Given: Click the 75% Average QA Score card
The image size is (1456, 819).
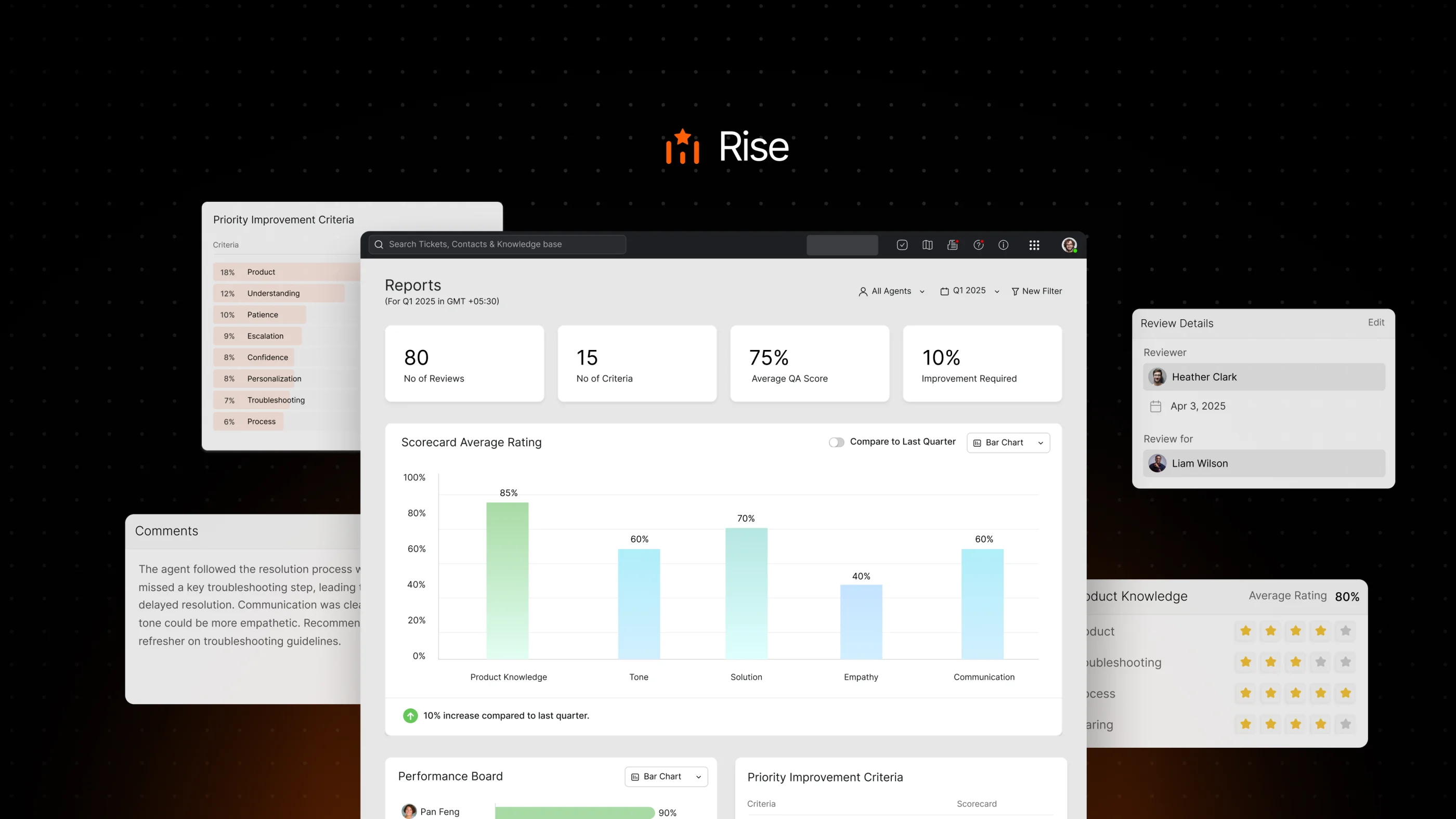Looking at the screenshot, I should point(810,363).
